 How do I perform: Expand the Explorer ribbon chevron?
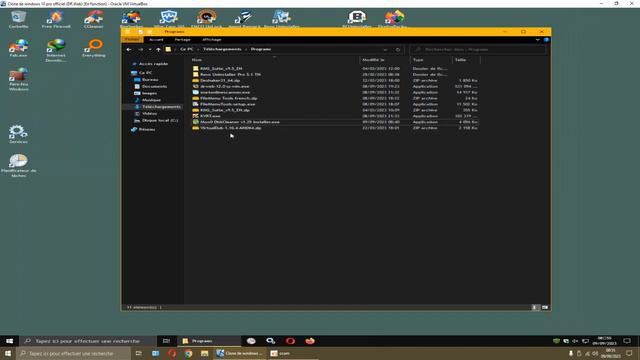[538, 40]
